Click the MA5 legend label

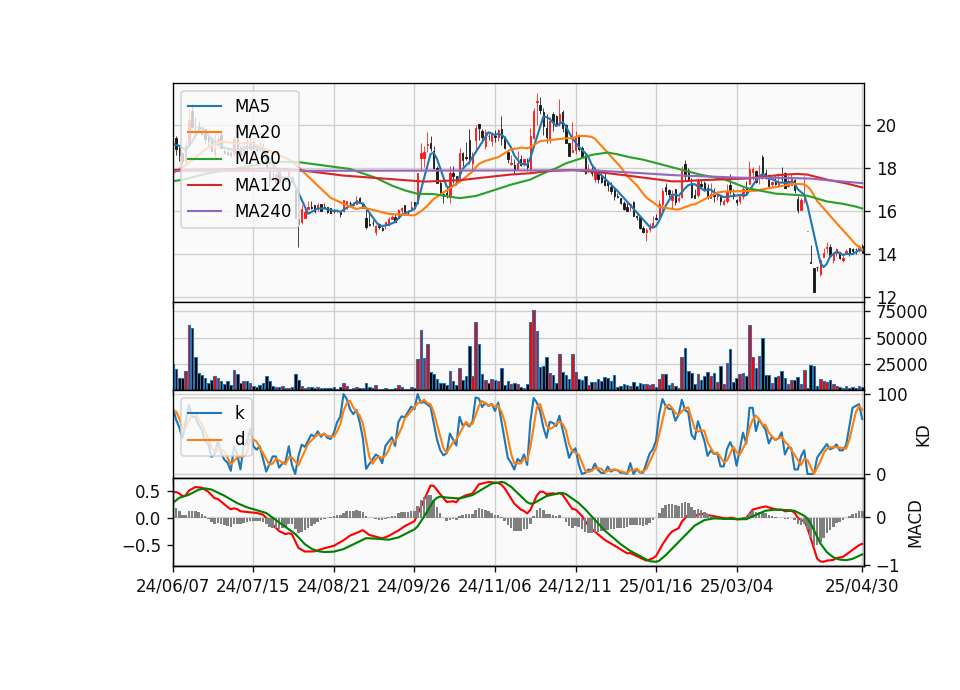(252, 106)
